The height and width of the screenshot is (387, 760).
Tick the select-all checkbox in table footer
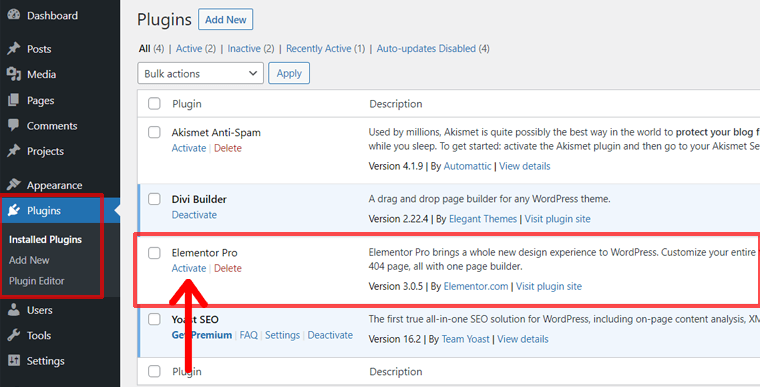[154, 371]
